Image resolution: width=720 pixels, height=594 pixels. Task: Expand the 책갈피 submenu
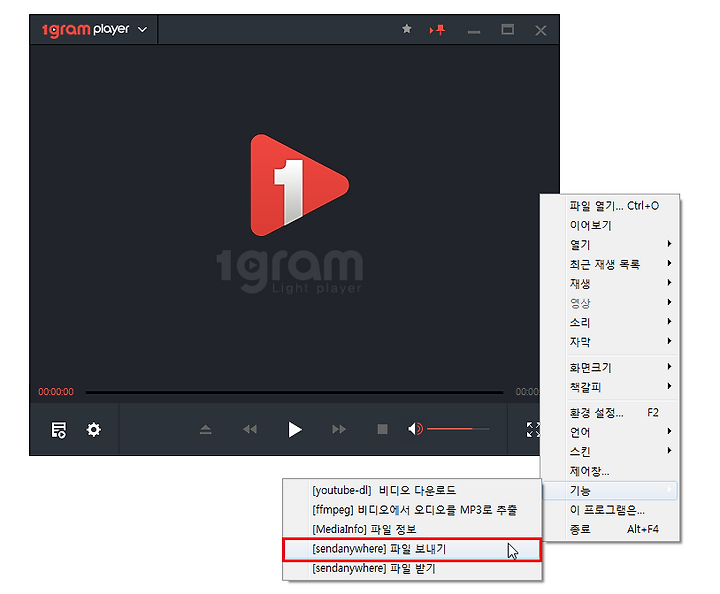(x=610, y=387)
